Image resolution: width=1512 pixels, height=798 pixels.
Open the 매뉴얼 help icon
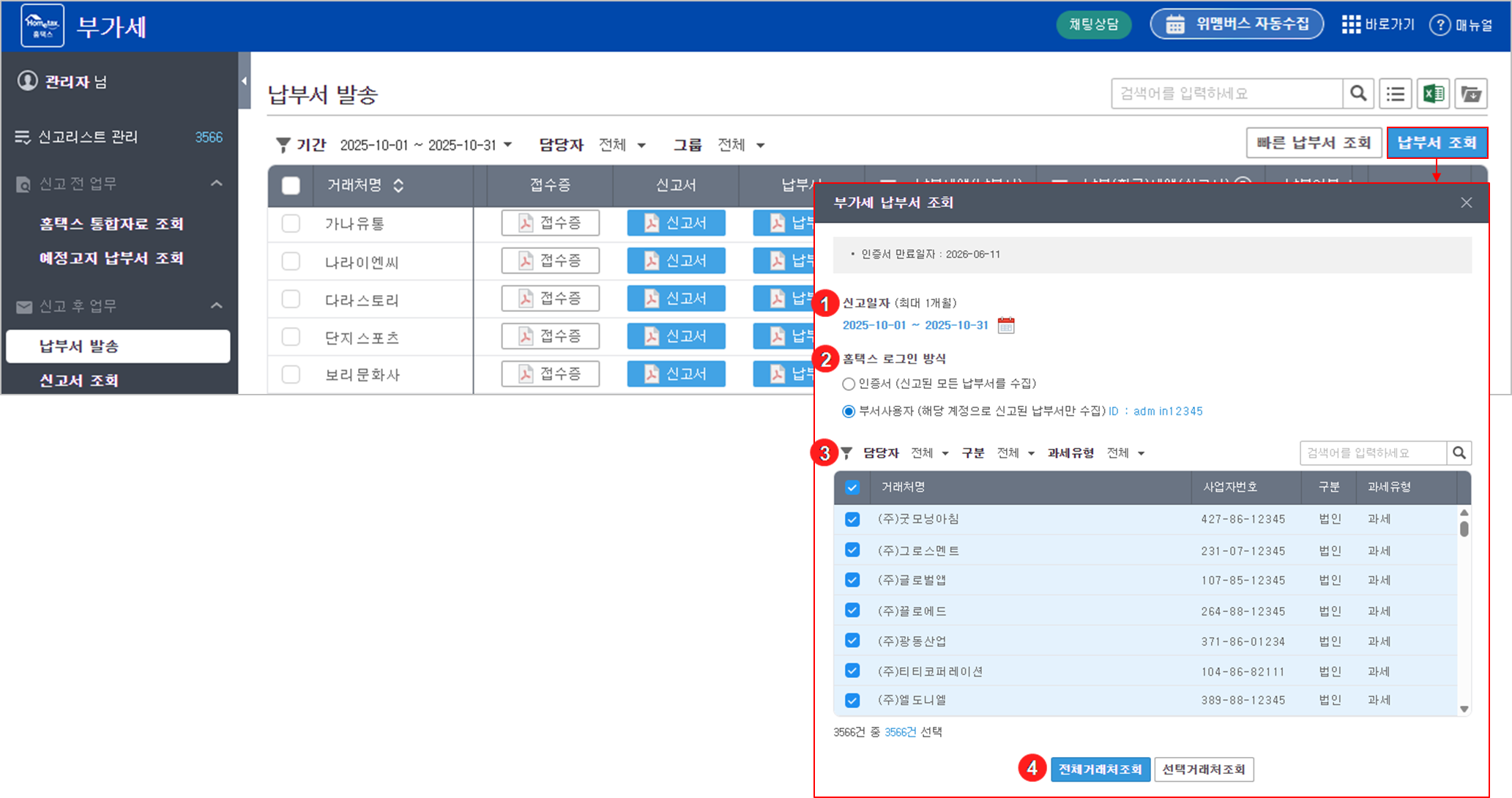pos(1440,25)
